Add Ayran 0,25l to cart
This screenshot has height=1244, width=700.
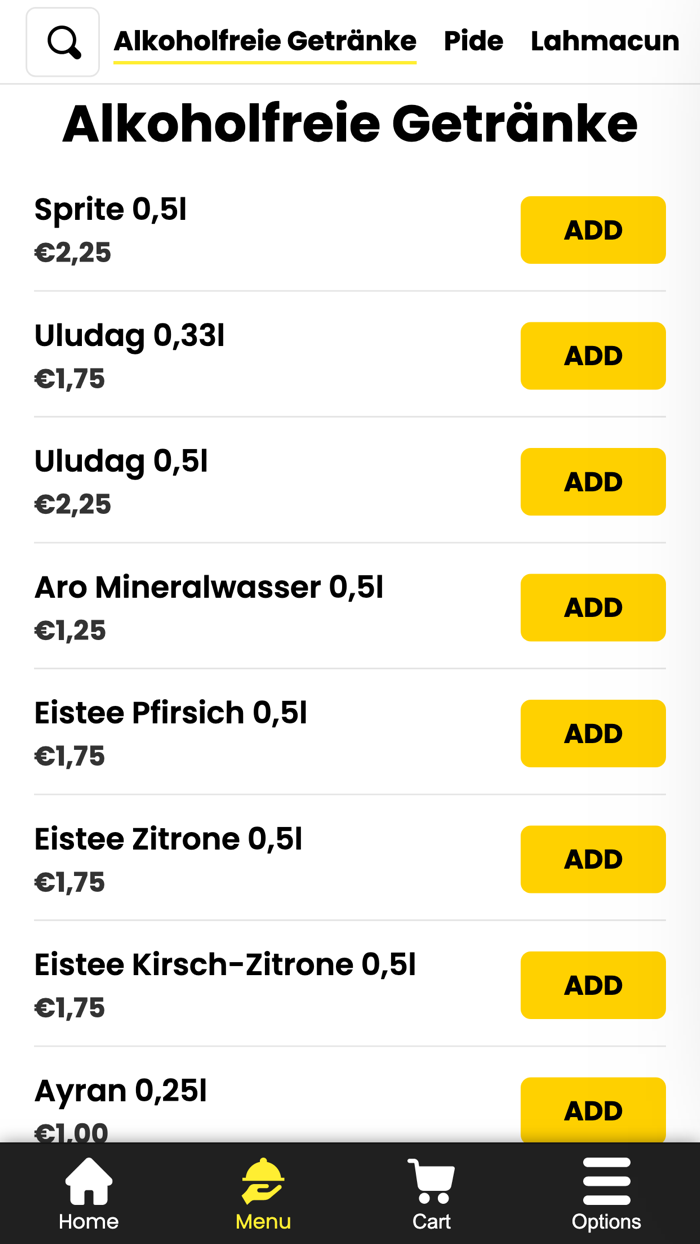[x=593, y=1110]
